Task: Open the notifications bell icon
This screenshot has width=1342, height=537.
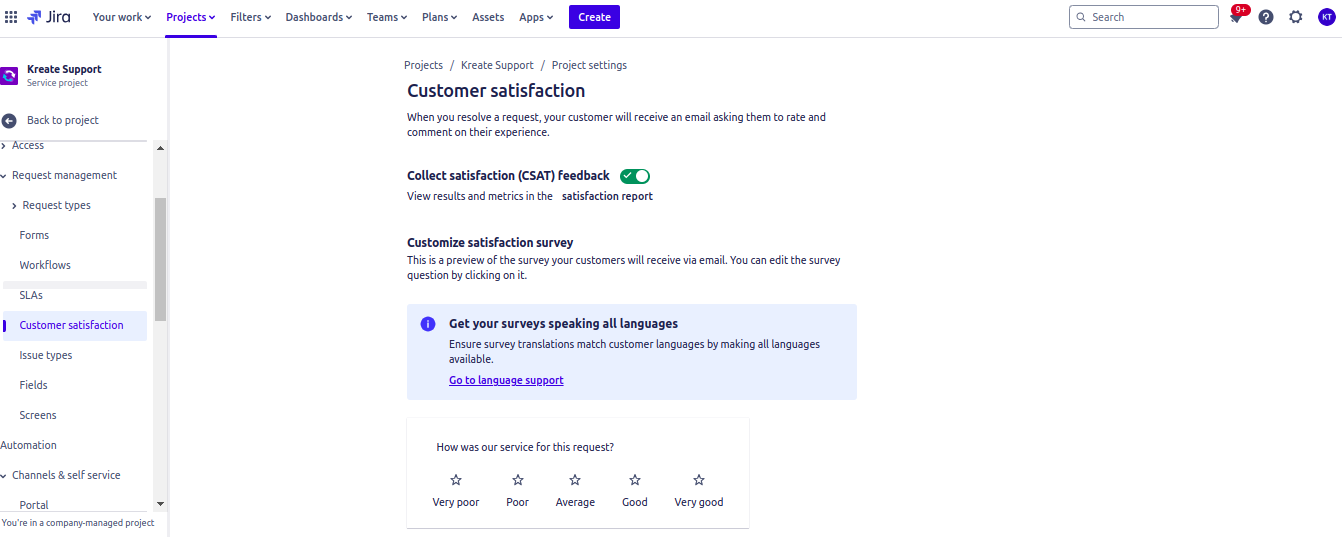Action: (1236, 17)
